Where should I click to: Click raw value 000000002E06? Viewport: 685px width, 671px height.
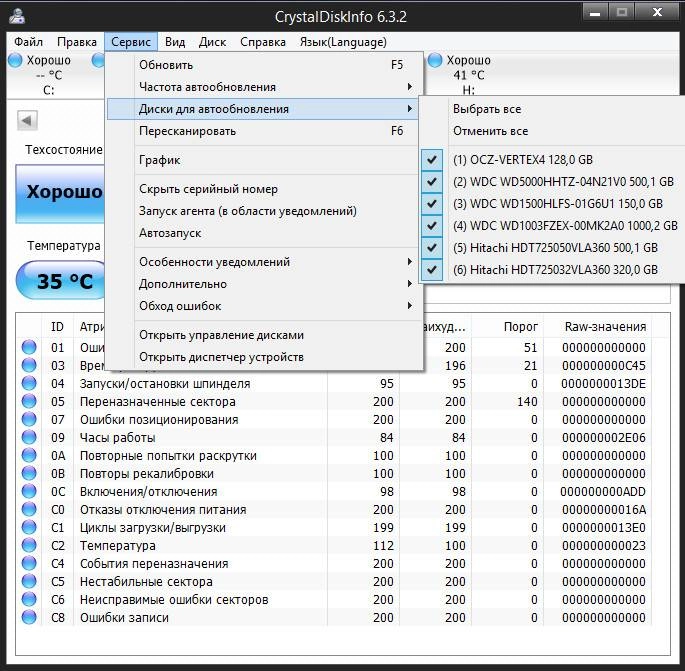pos(604,437)
